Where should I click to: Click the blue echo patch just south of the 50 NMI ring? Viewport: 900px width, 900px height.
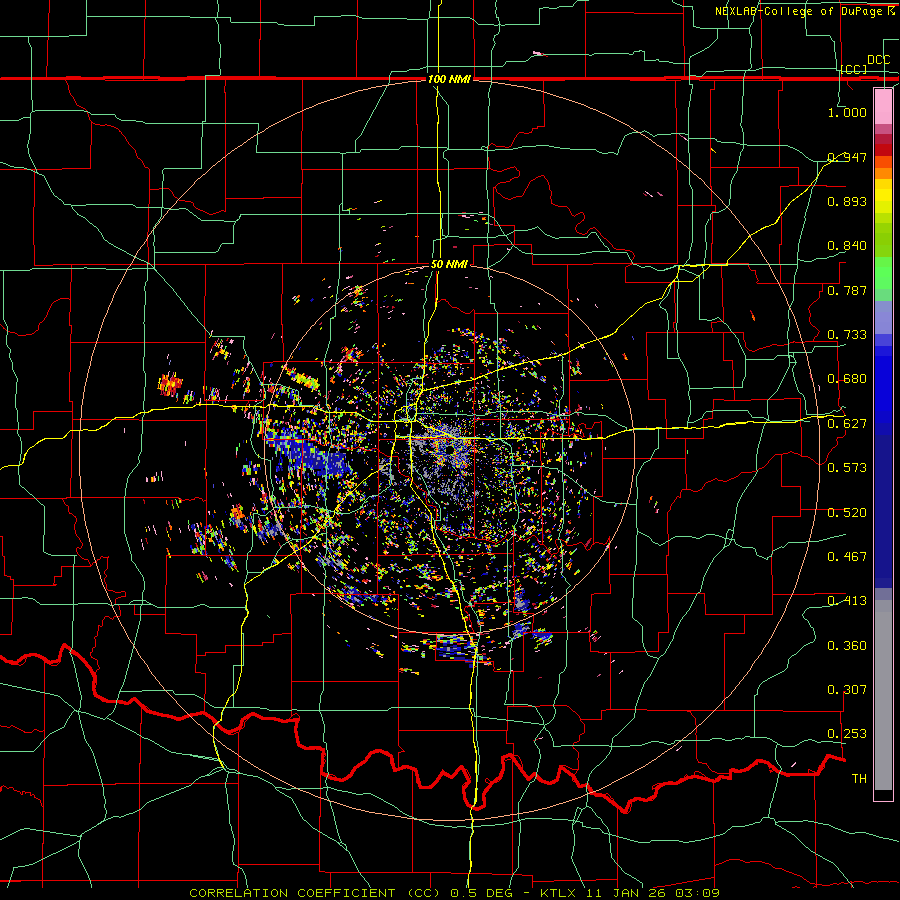tap(455, 647)
